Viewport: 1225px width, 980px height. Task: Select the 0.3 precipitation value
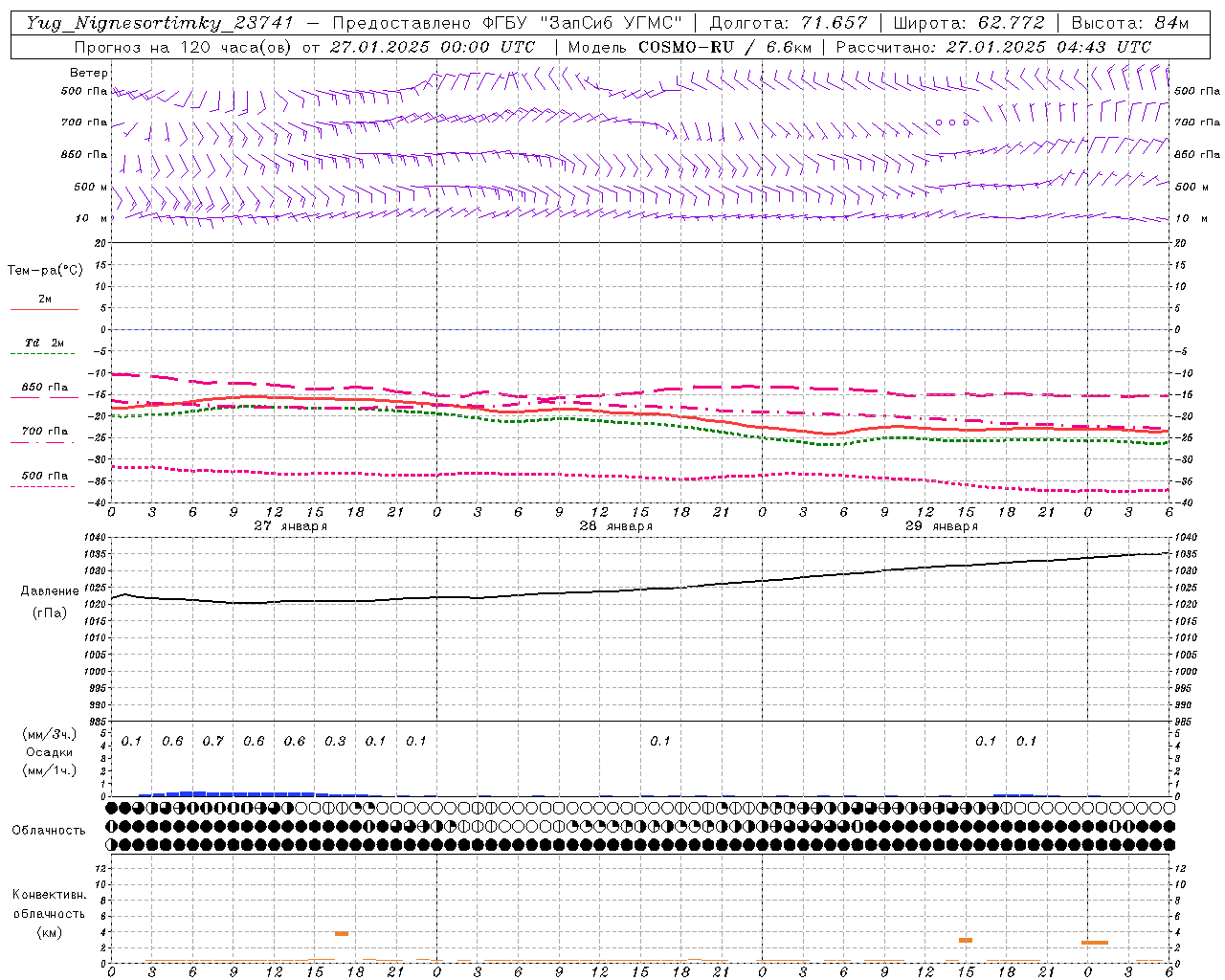(x=335, y=741)
